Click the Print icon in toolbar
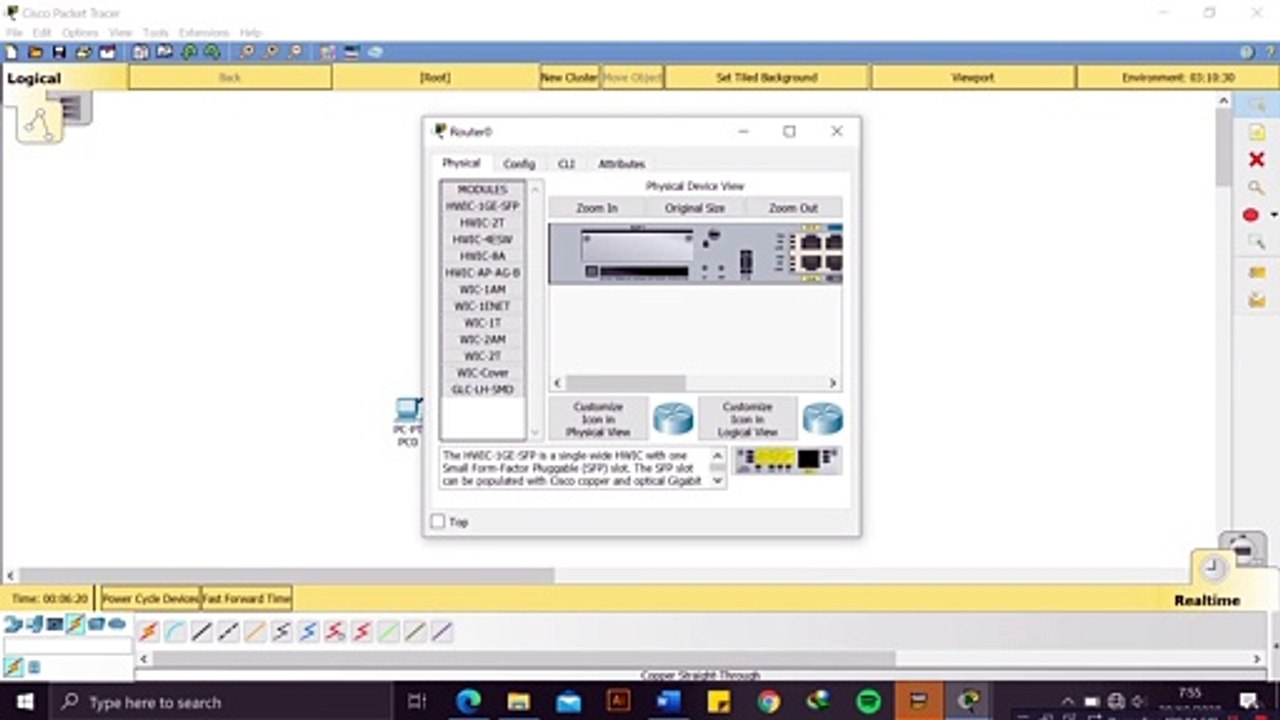 coord(83,52)
